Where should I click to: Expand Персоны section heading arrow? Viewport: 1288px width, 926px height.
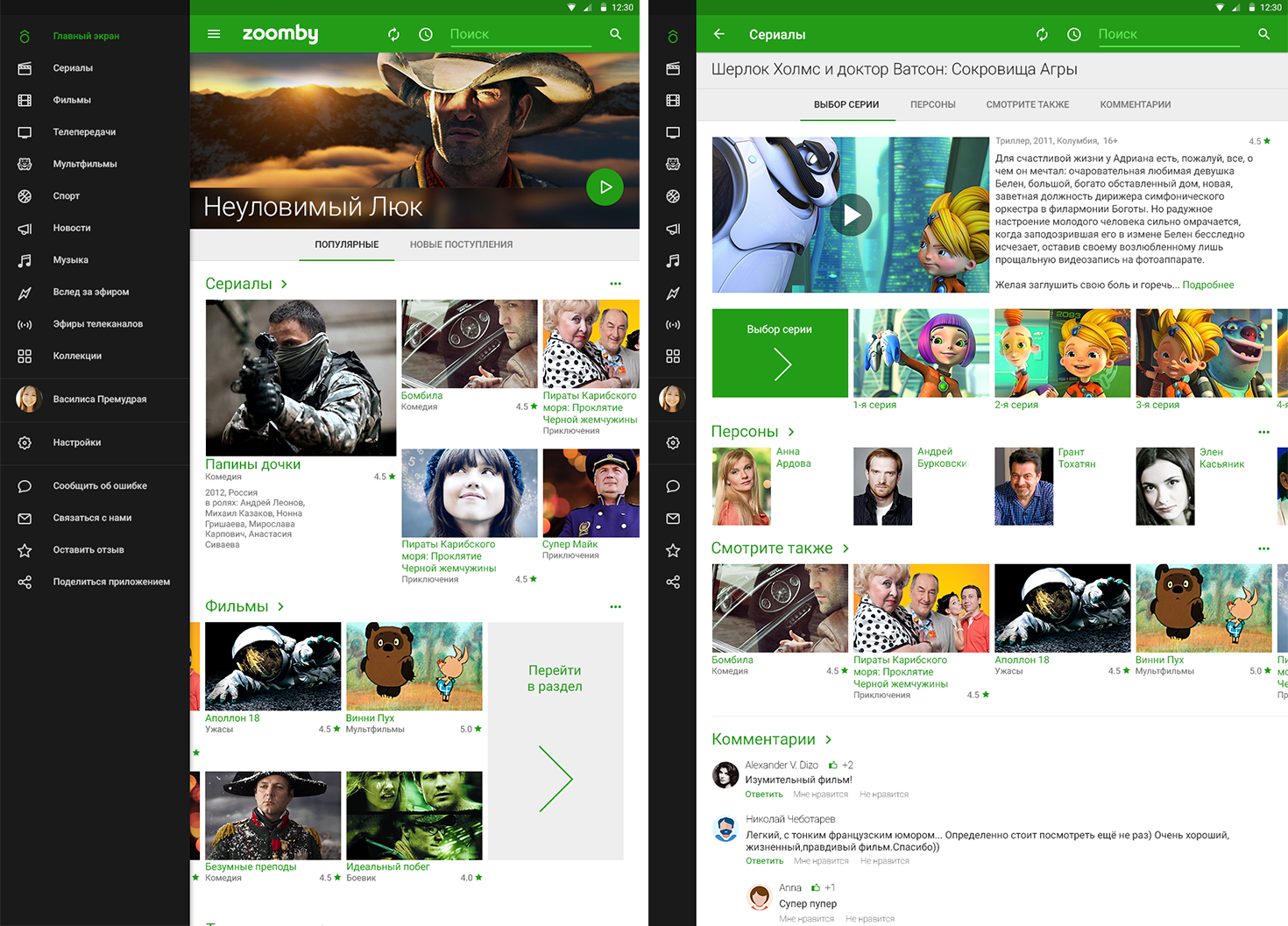[790, 432]
